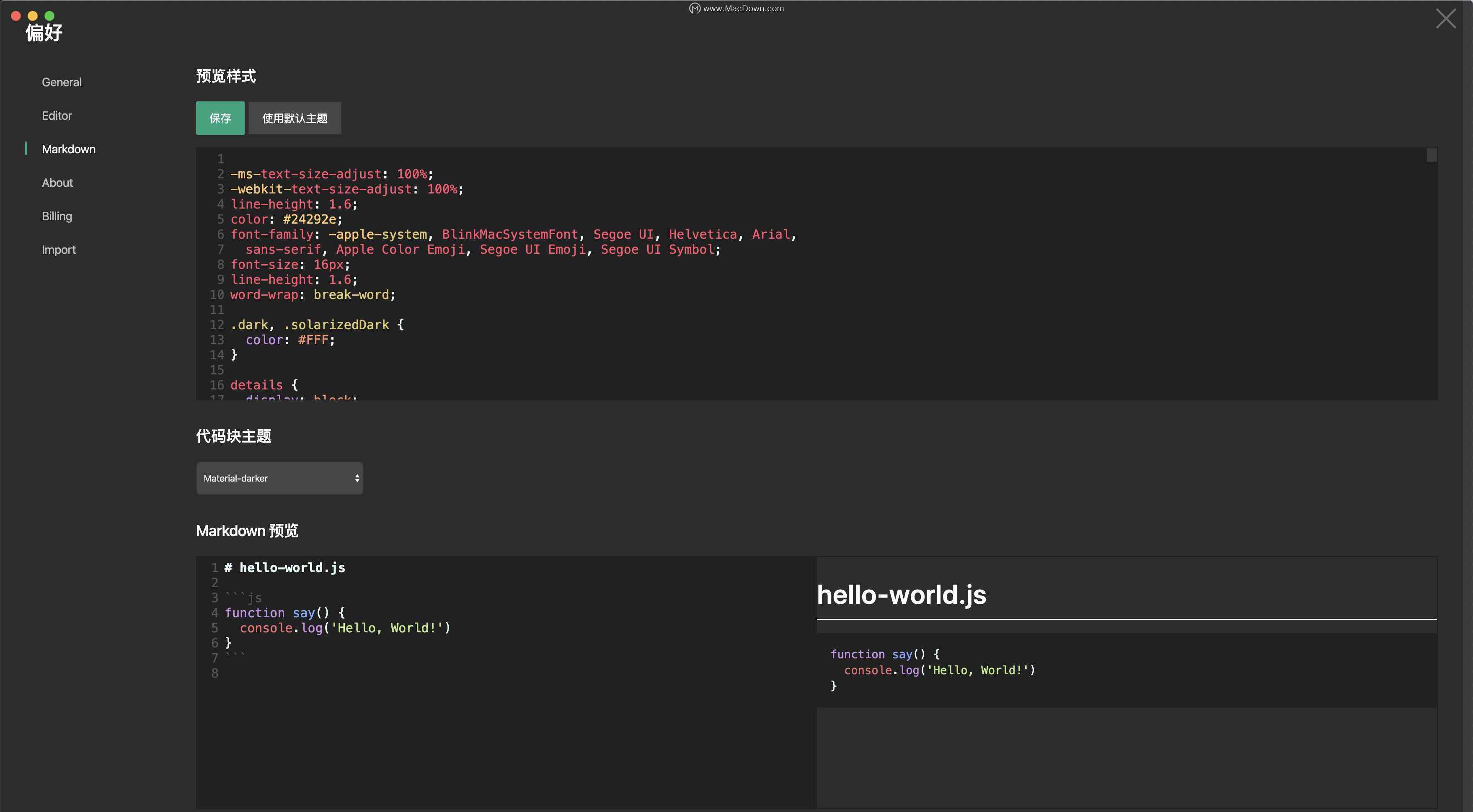Click line 9 line-height: 1.6 in CSS editor
This screenshot has width=1473, height=812.
point(294,279)
